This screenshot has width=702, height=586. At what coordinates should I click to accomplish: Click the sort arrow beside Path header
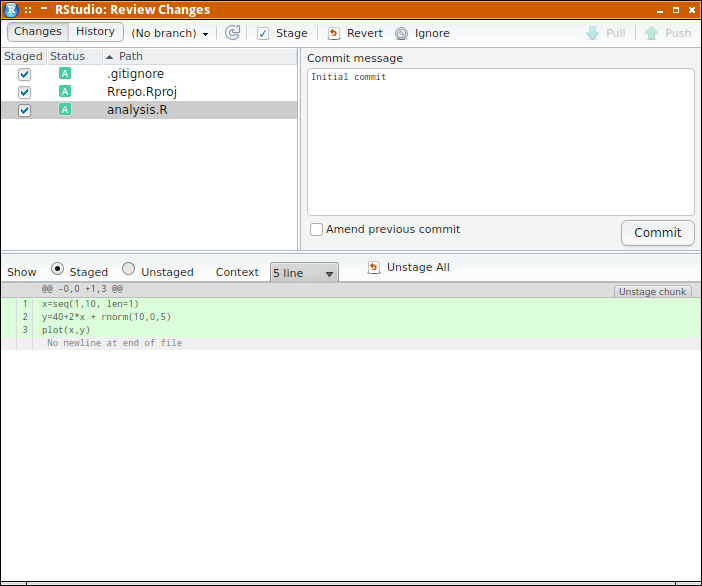point(109,57)
